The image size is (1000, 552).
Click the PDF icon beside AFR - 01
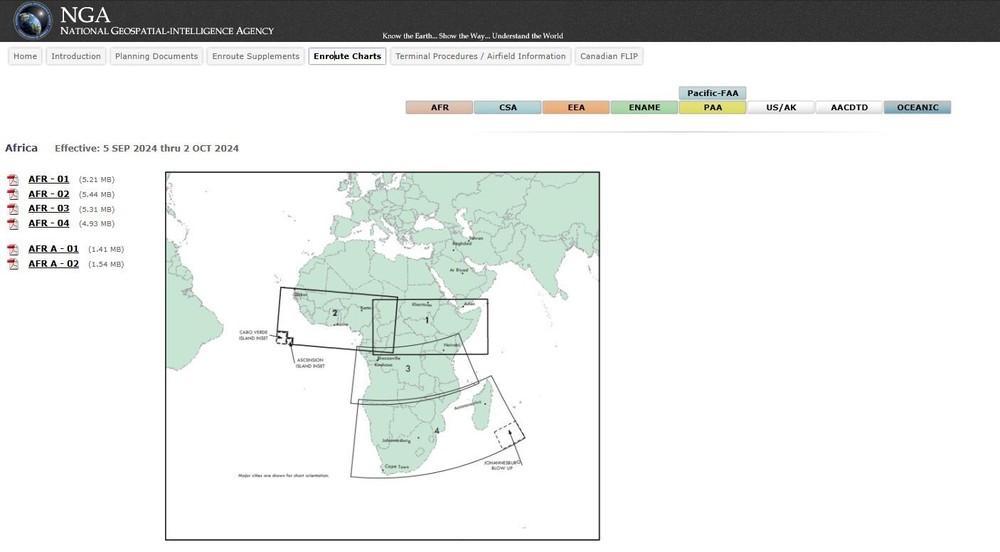point(13,180)
